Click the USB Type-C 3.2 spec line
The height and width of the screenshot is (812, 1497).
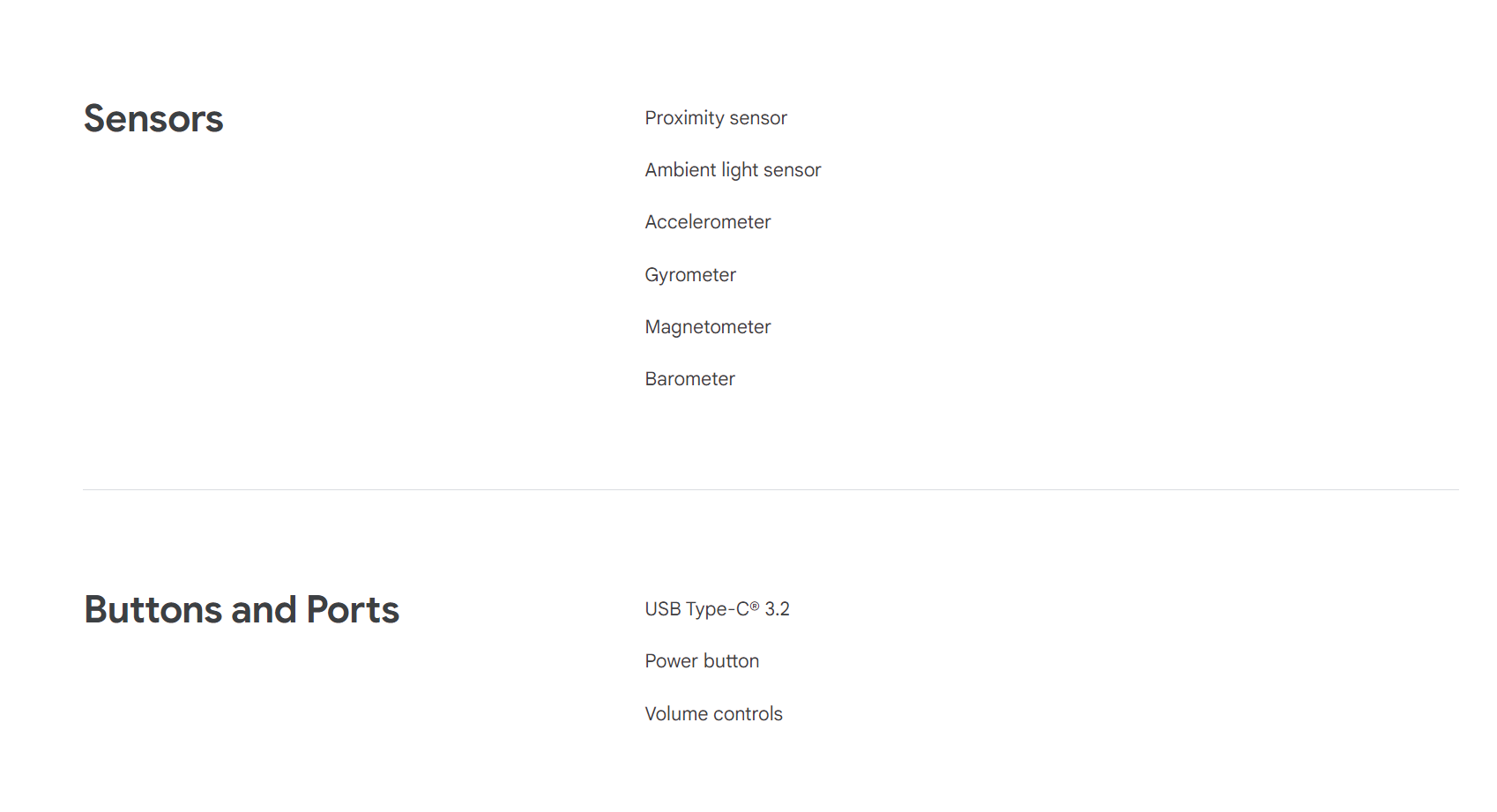coord(717,609)
